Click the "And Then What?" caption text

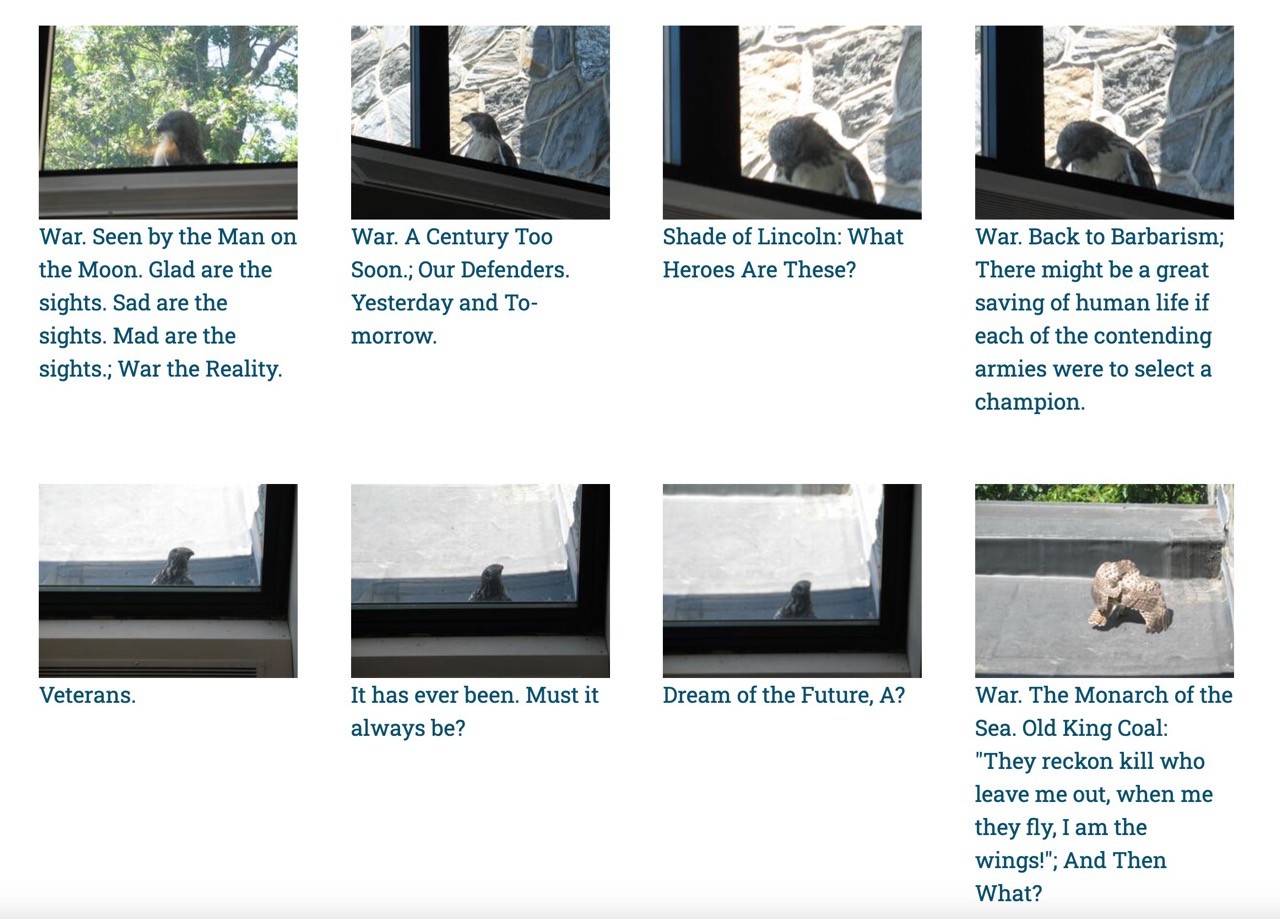point(1071,876)
